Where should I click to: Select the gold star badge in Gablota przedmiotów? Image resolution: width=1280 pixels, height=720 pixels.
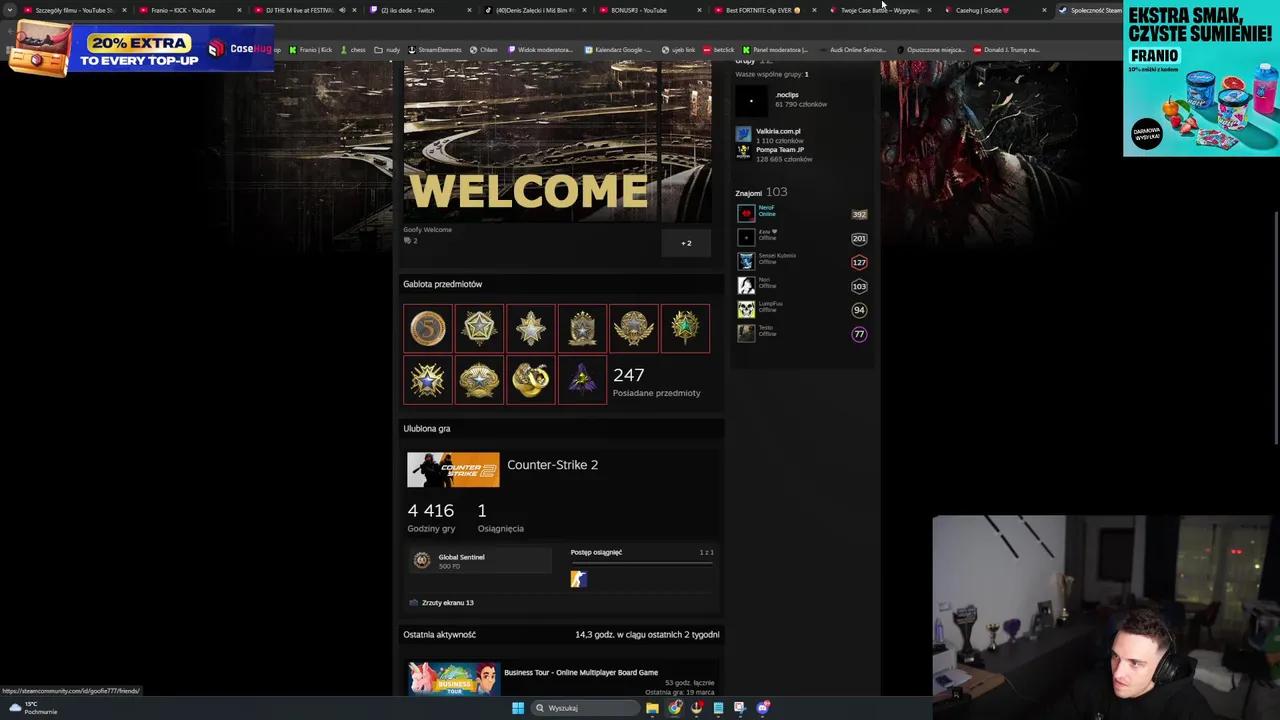click(x=479, y=328)
